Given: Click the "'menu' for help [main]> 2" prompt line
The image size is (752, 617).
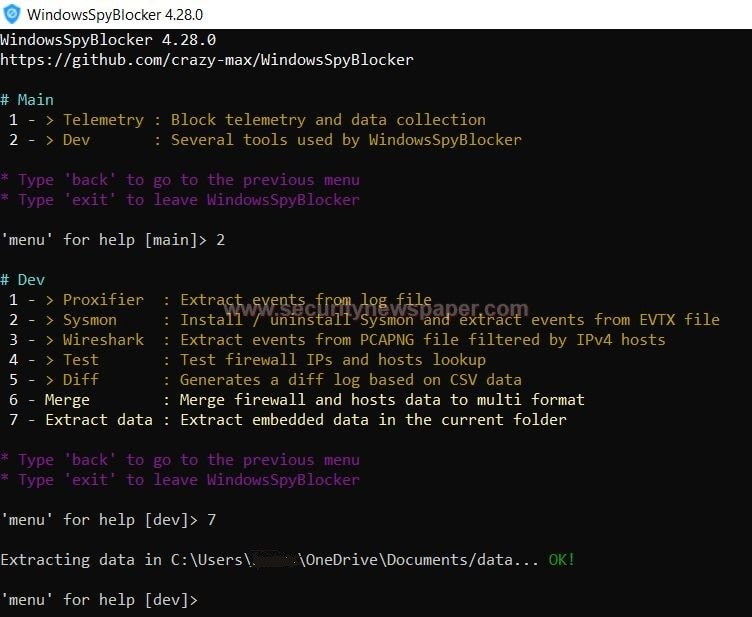Looking at the screenshot, I should 113,240.
